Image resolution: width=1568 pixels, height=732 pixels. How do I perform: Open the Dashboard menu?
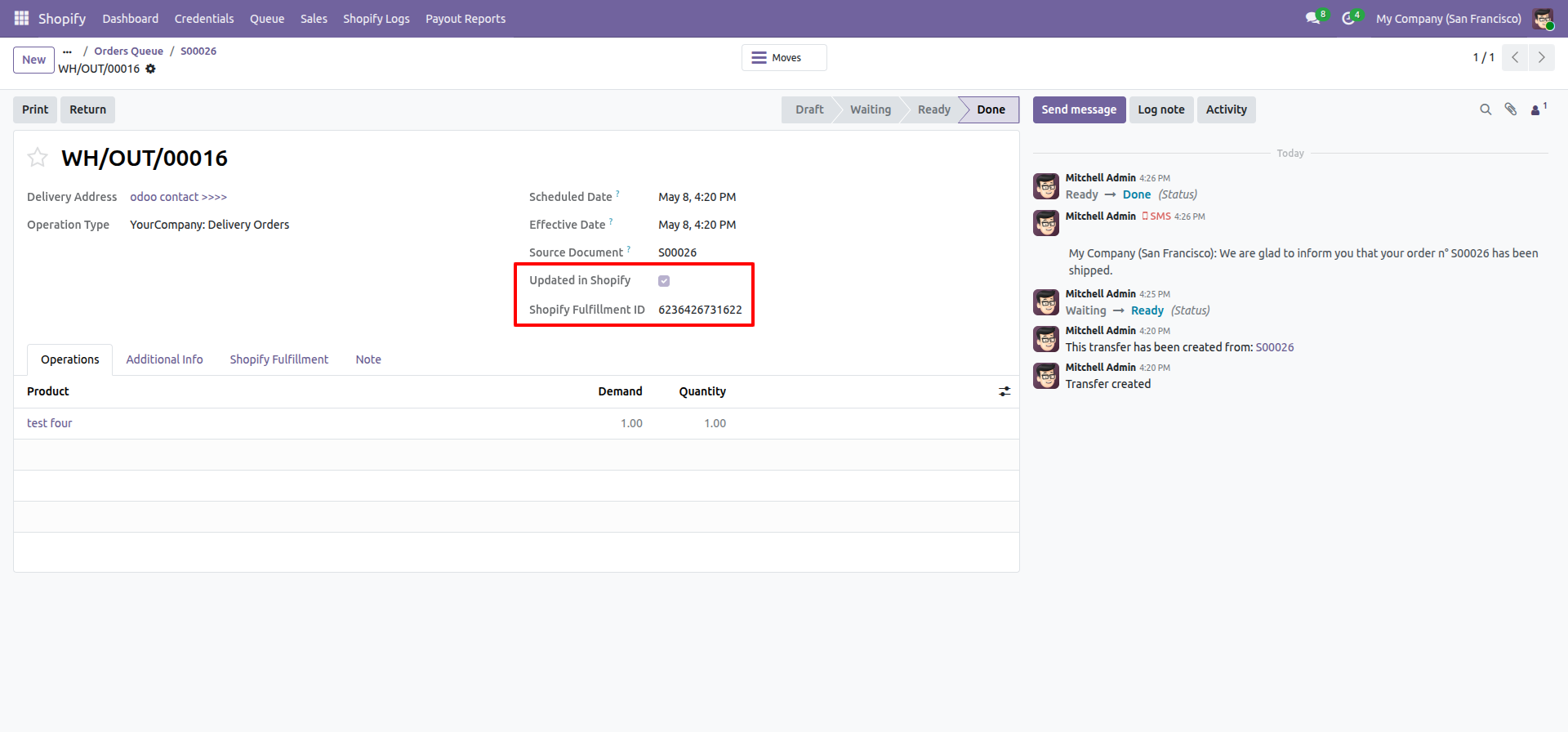pos(131,18)
